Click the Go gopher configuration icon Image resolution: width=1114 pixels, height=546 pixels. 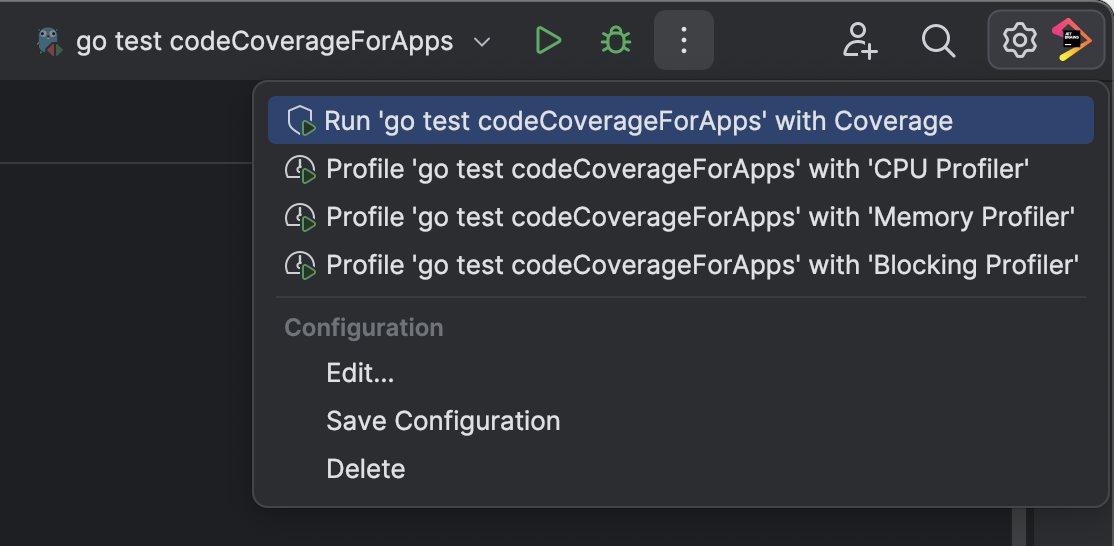tap(48, 42)
